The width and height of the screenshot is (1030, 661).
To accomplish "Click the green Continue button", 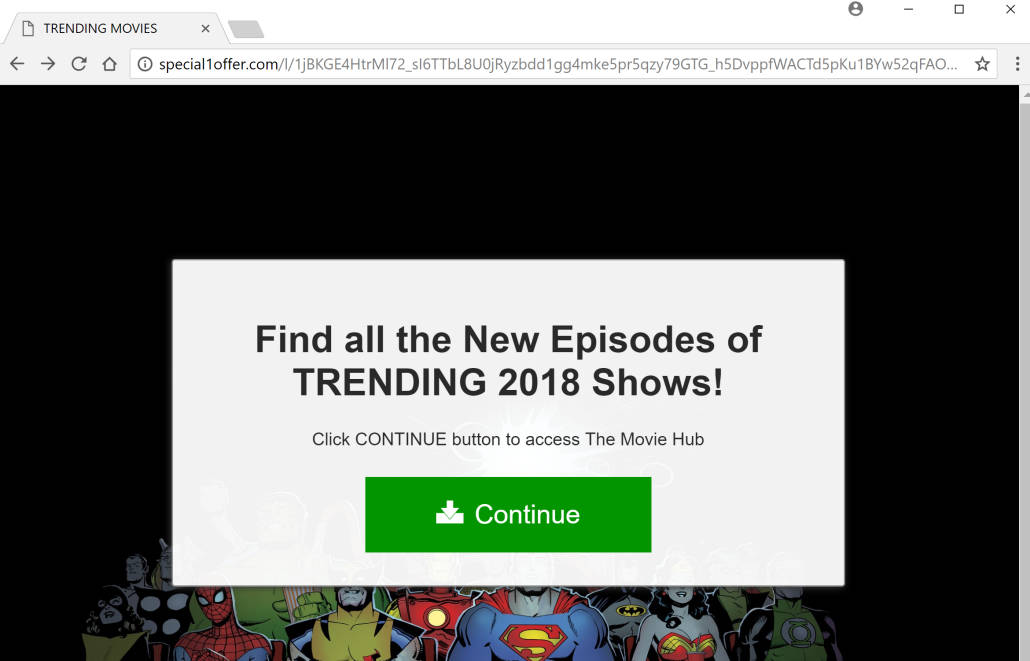I will pyautogui.click(x=508, y=514).
